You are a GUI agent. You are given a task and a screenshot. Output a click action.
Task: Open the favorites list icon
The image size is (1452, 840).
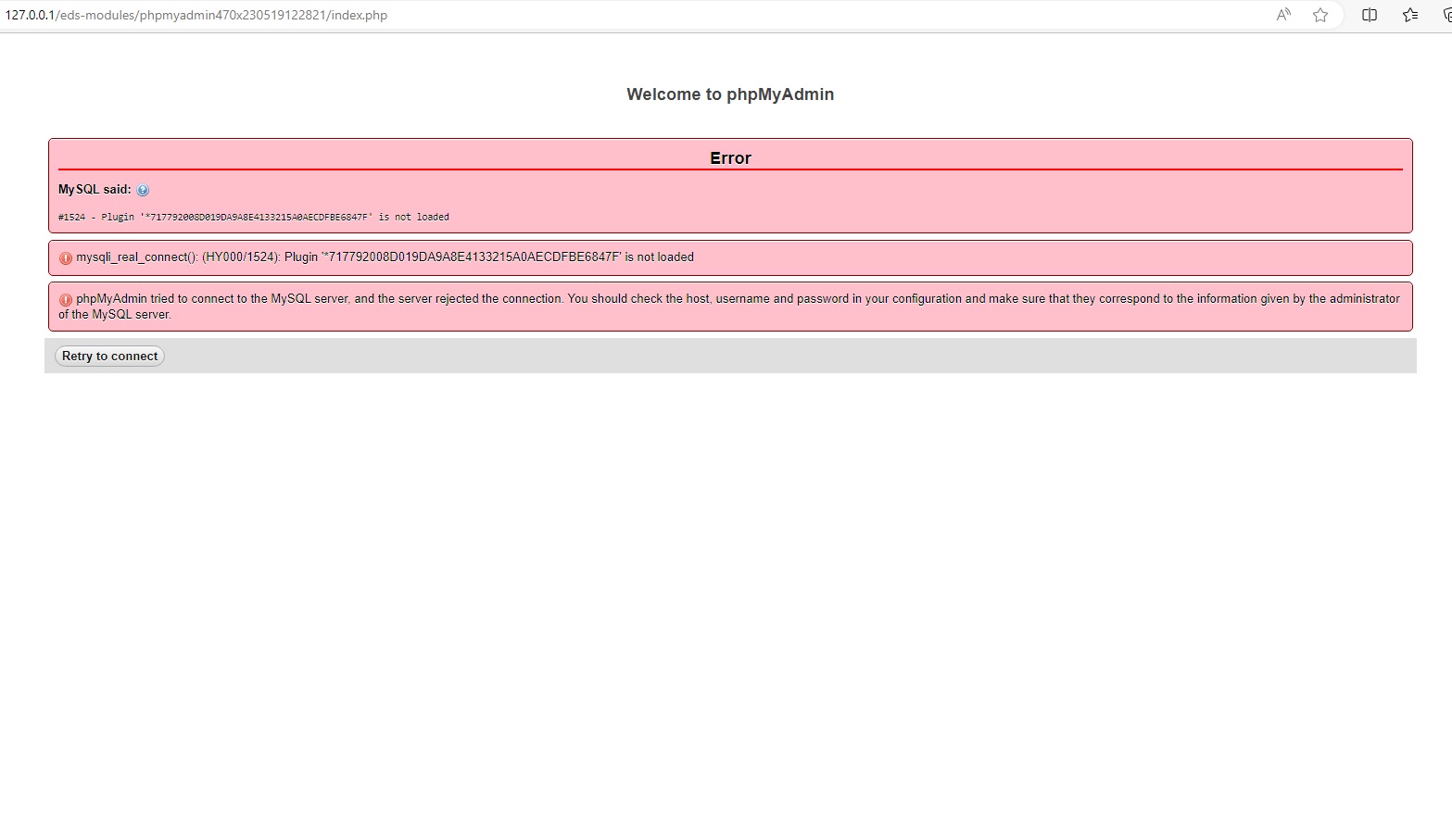tap(1410, 15)
